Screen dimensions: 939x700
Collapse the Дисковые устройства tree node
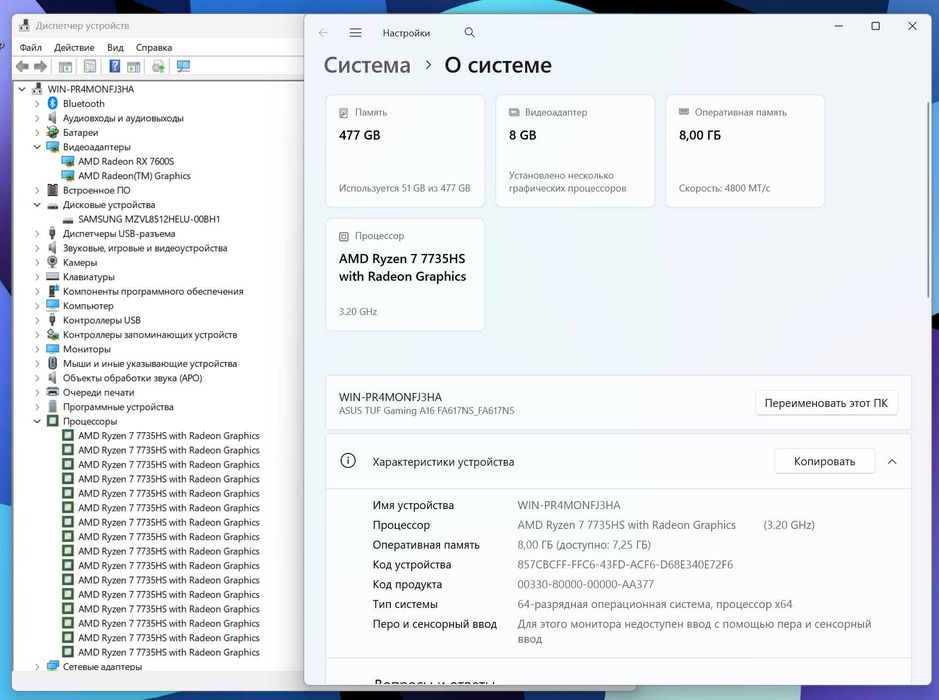click(37, 205)
